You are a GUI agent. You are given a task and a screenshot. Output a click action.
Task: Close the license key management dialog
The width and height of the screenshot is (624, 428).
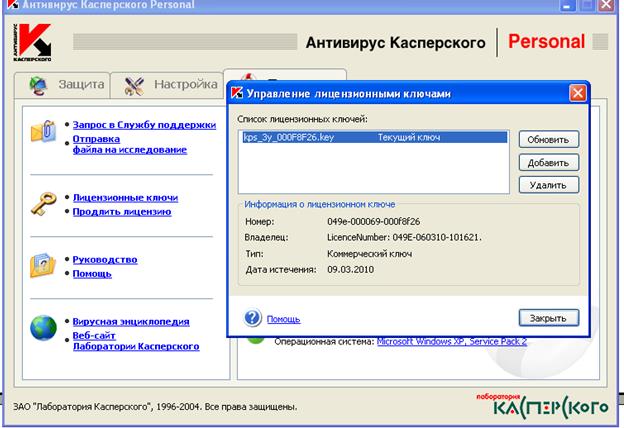[x=578, y=94]
